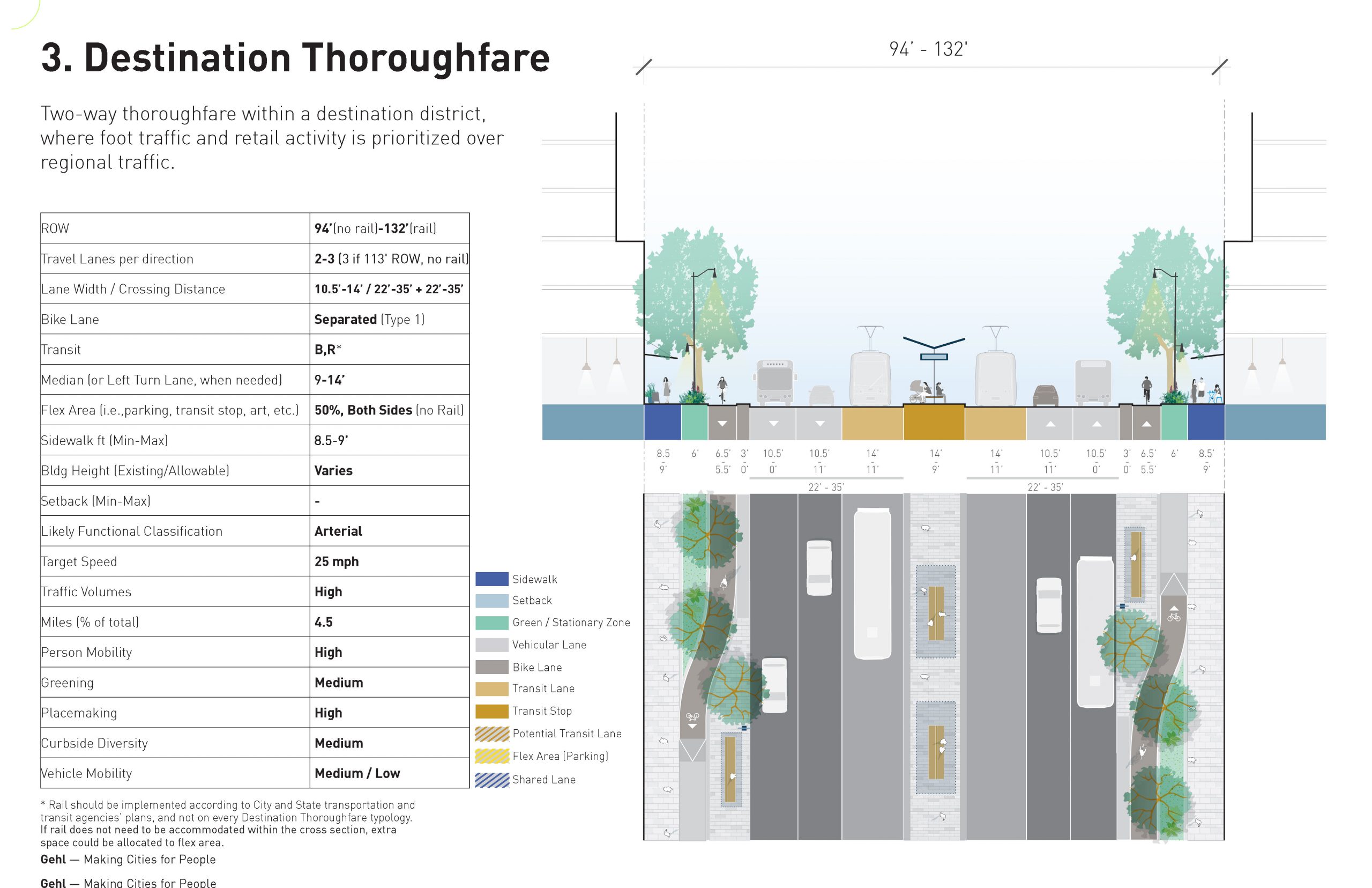The image size is (1372, 888).
Task: Click the Setback legend color swatch
Action: (x=491, y=600)
